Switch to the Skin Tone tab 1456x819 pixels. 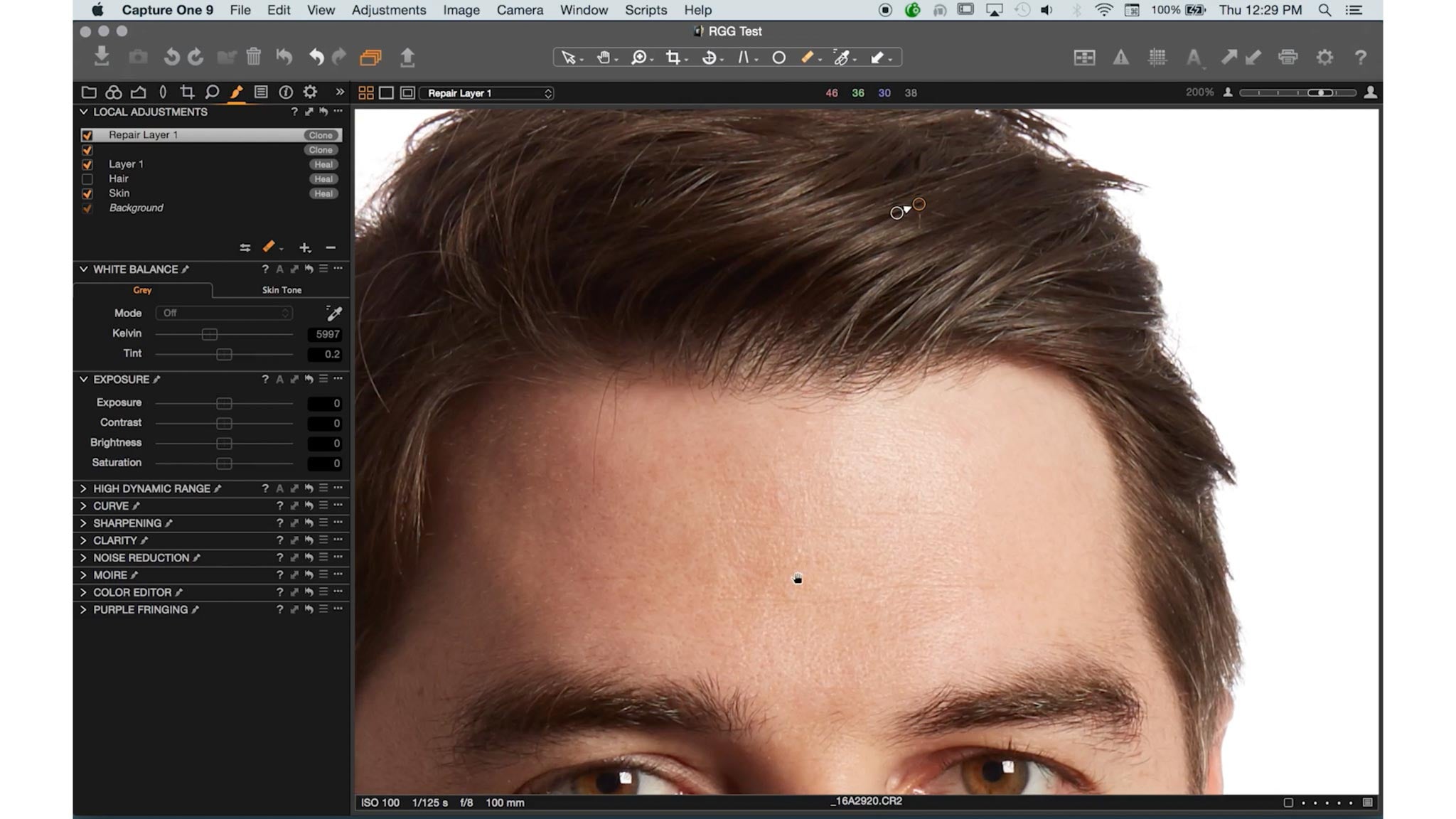282,289
